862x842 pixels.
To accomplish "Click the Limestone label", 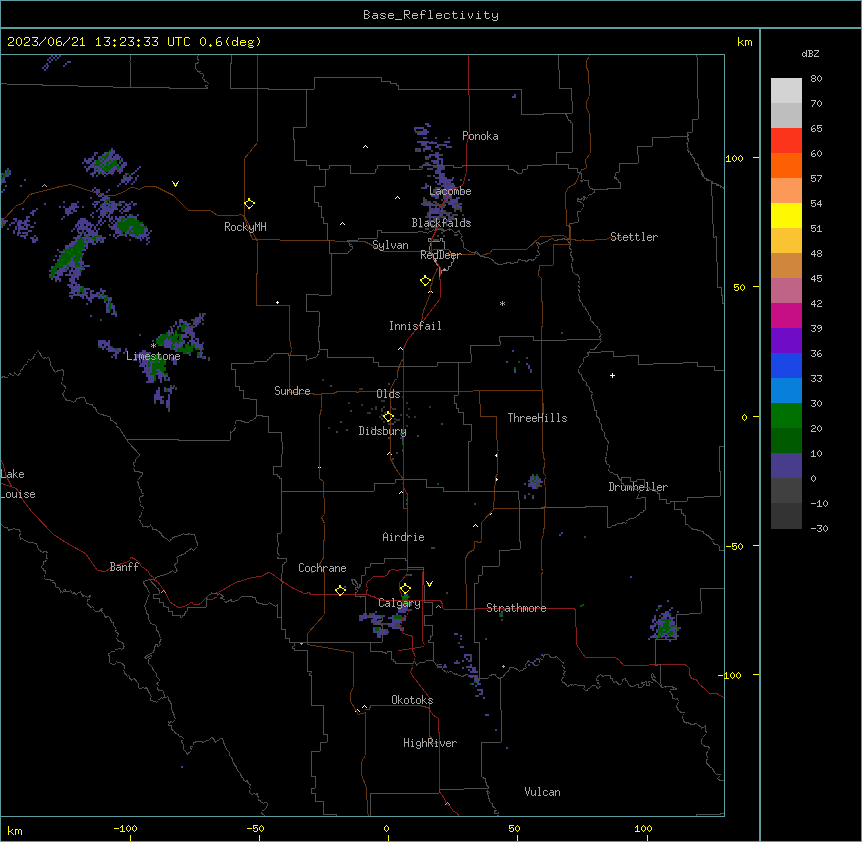I will click(x=153, y=356).
